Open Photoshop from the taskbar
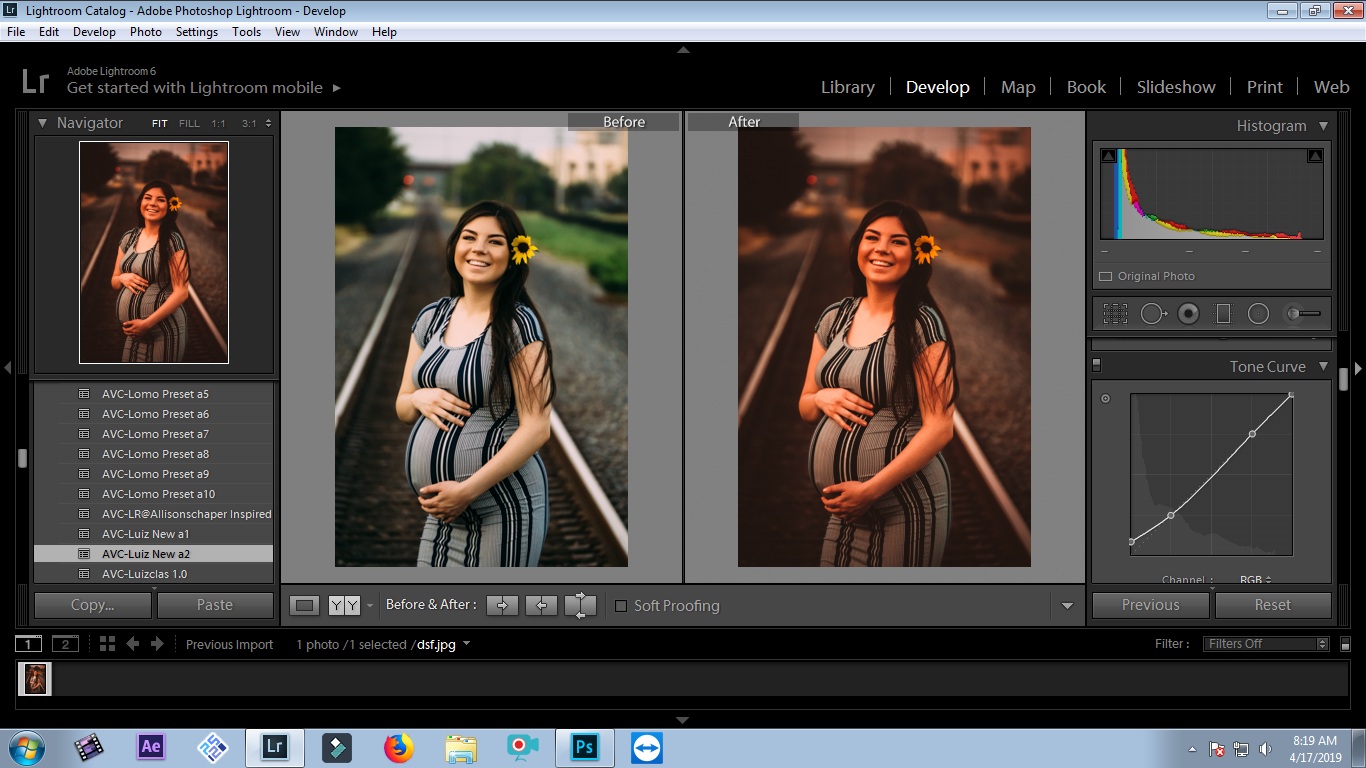1366x768 pixels. (x=584, y=747)
